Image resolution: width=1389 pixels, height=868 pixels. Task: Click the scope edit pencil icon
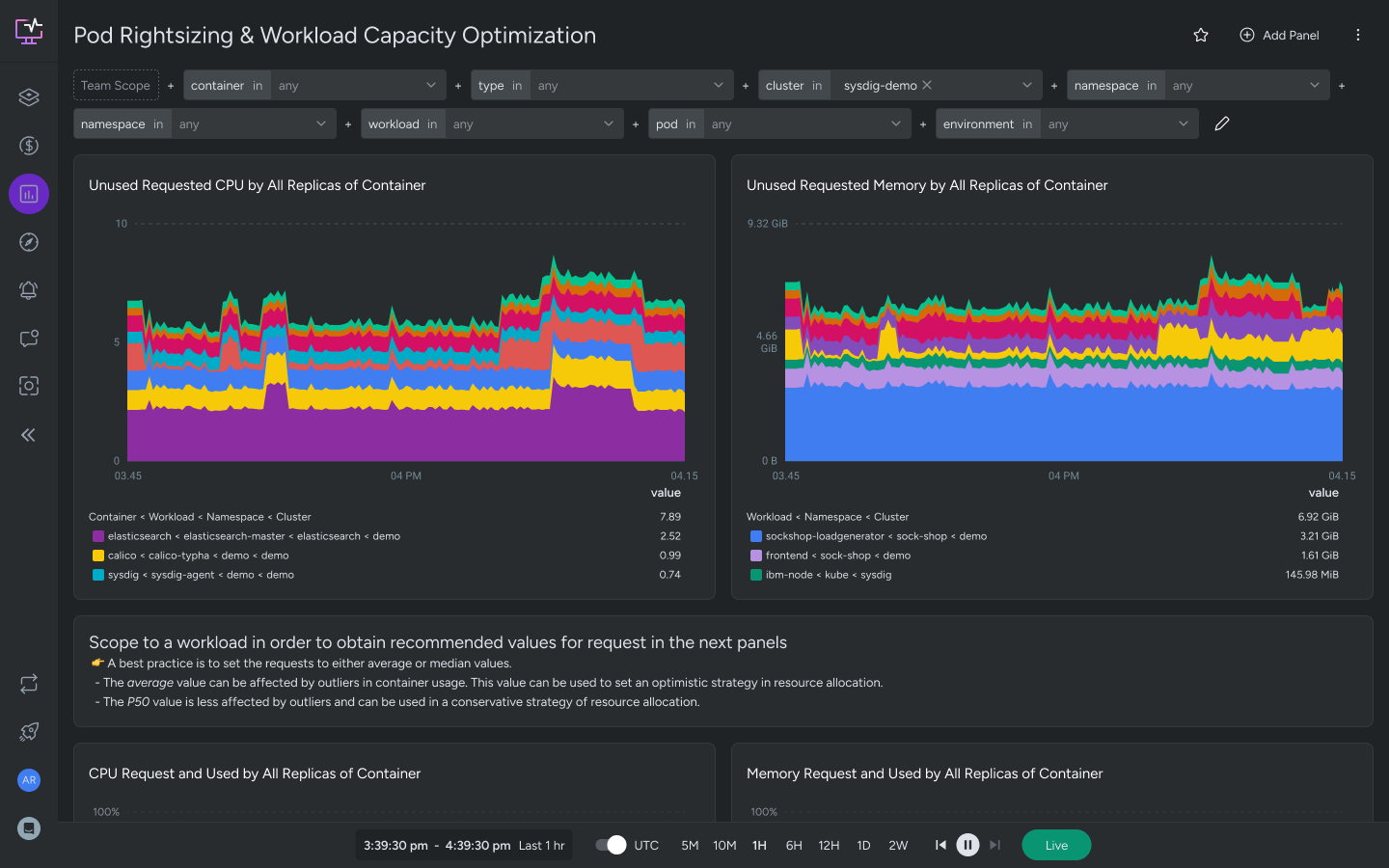1222,123
